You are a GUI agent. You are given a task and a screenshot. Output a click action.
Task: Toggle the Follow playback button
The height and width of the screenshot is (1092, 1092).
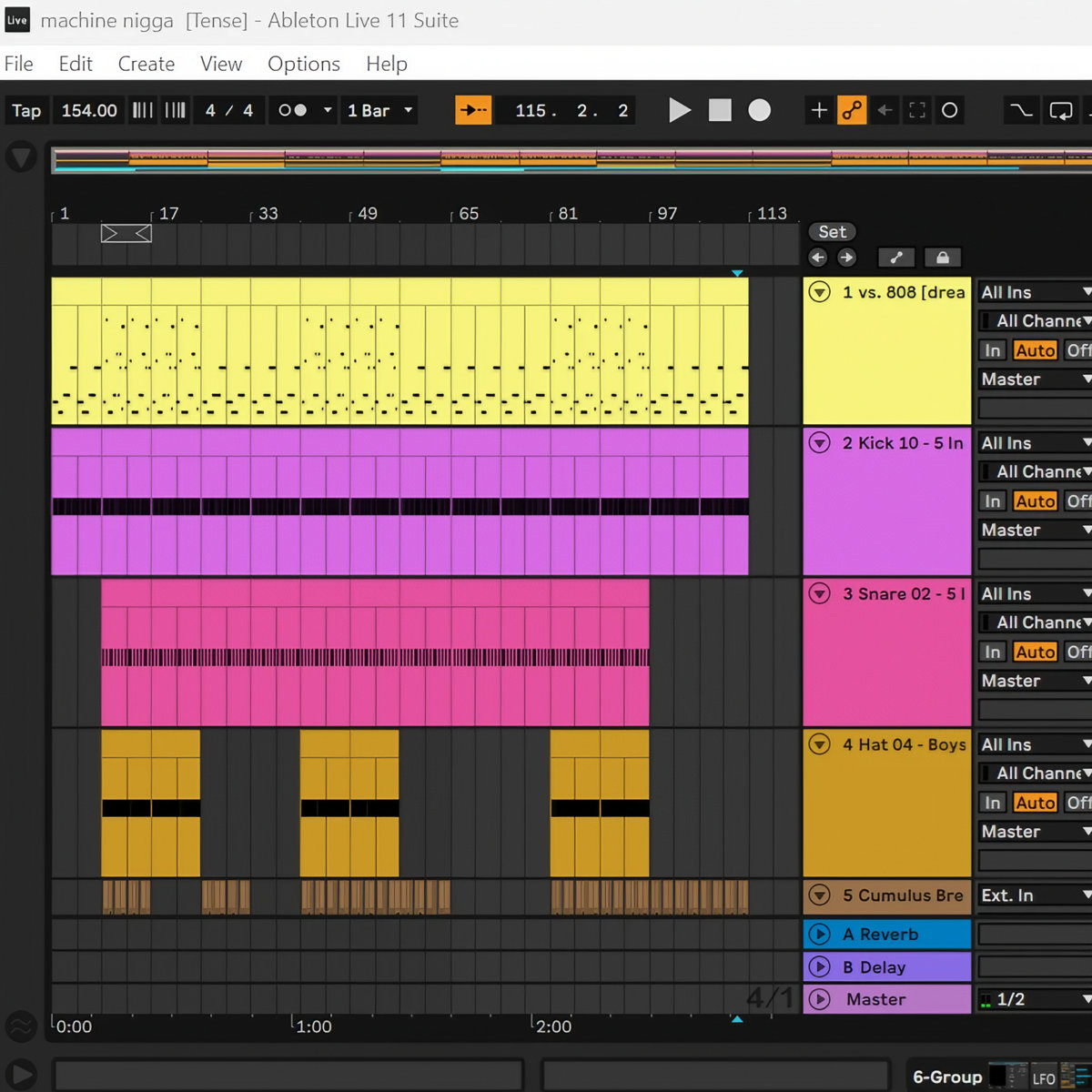point(473,110)
